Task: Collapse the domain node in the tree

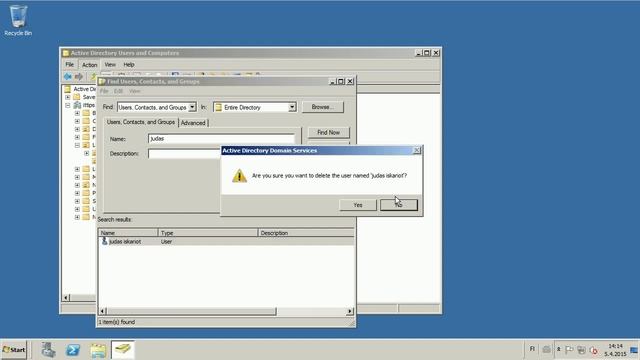Action: click(x=68, y=105)
